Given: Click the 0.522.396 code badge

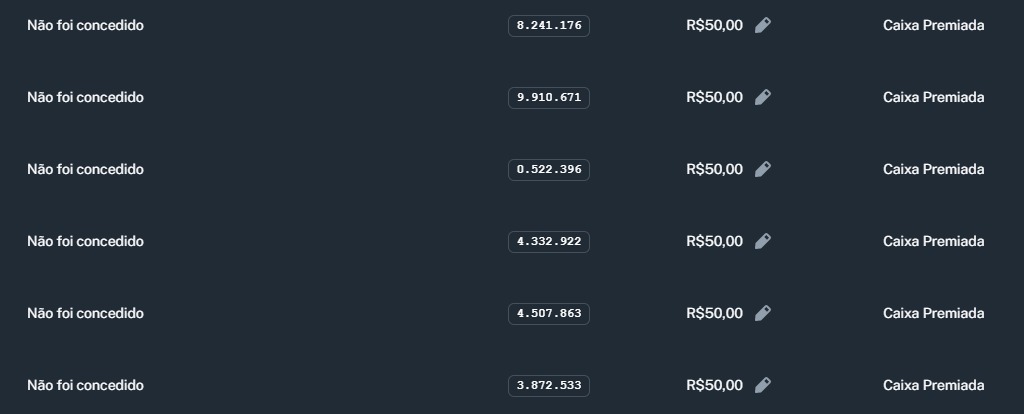Looking at the screenshot, I should tap(549, 170).
